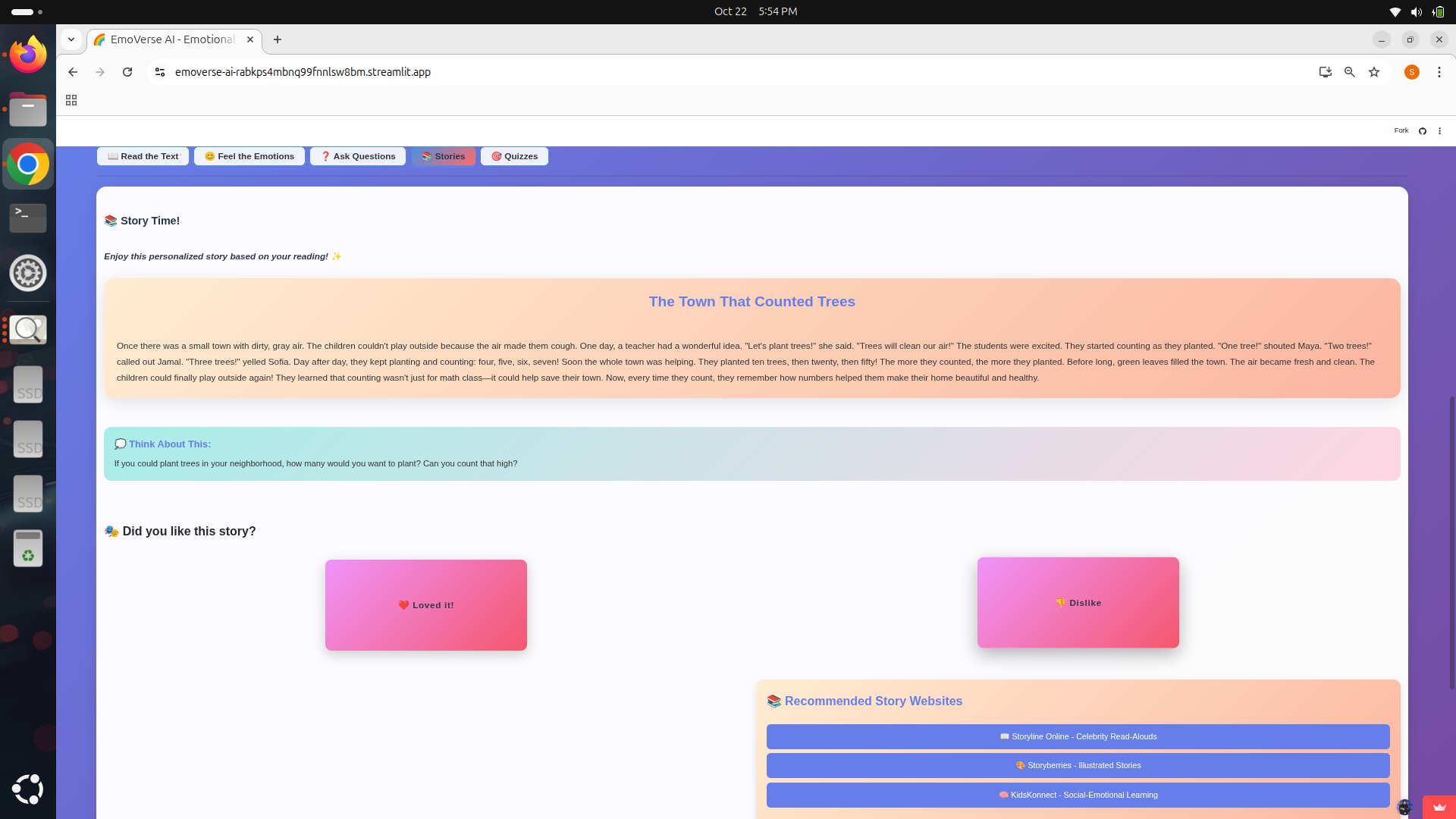Image resolution: width=1456 pixels, height=819 pixels.
Task: Click the page vertical scrollbar
Action: (1451, 542)
